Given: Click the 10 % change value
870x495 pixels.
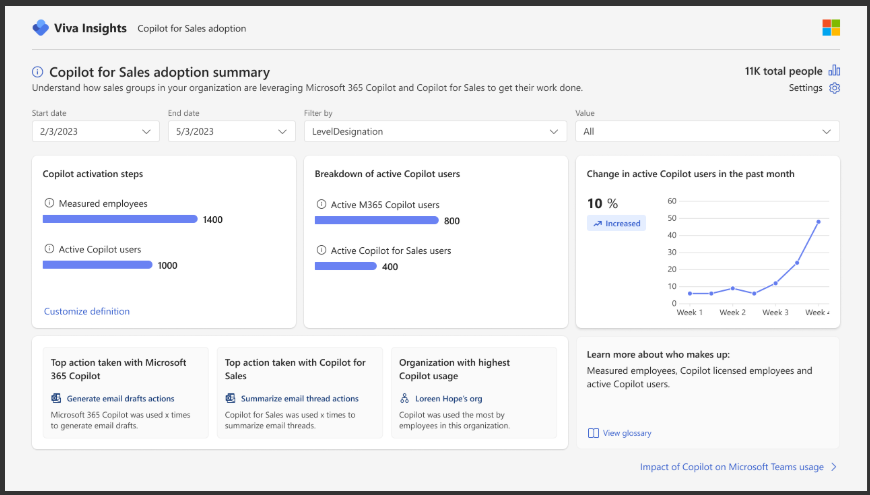Looking at the screenshot, I should click(x=603, y=203).
